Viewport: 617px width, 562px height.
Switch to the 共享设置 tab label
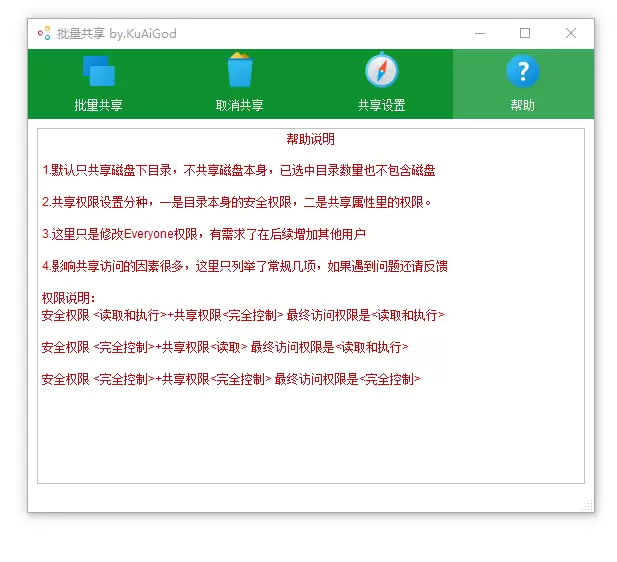[x=381, y=105]
